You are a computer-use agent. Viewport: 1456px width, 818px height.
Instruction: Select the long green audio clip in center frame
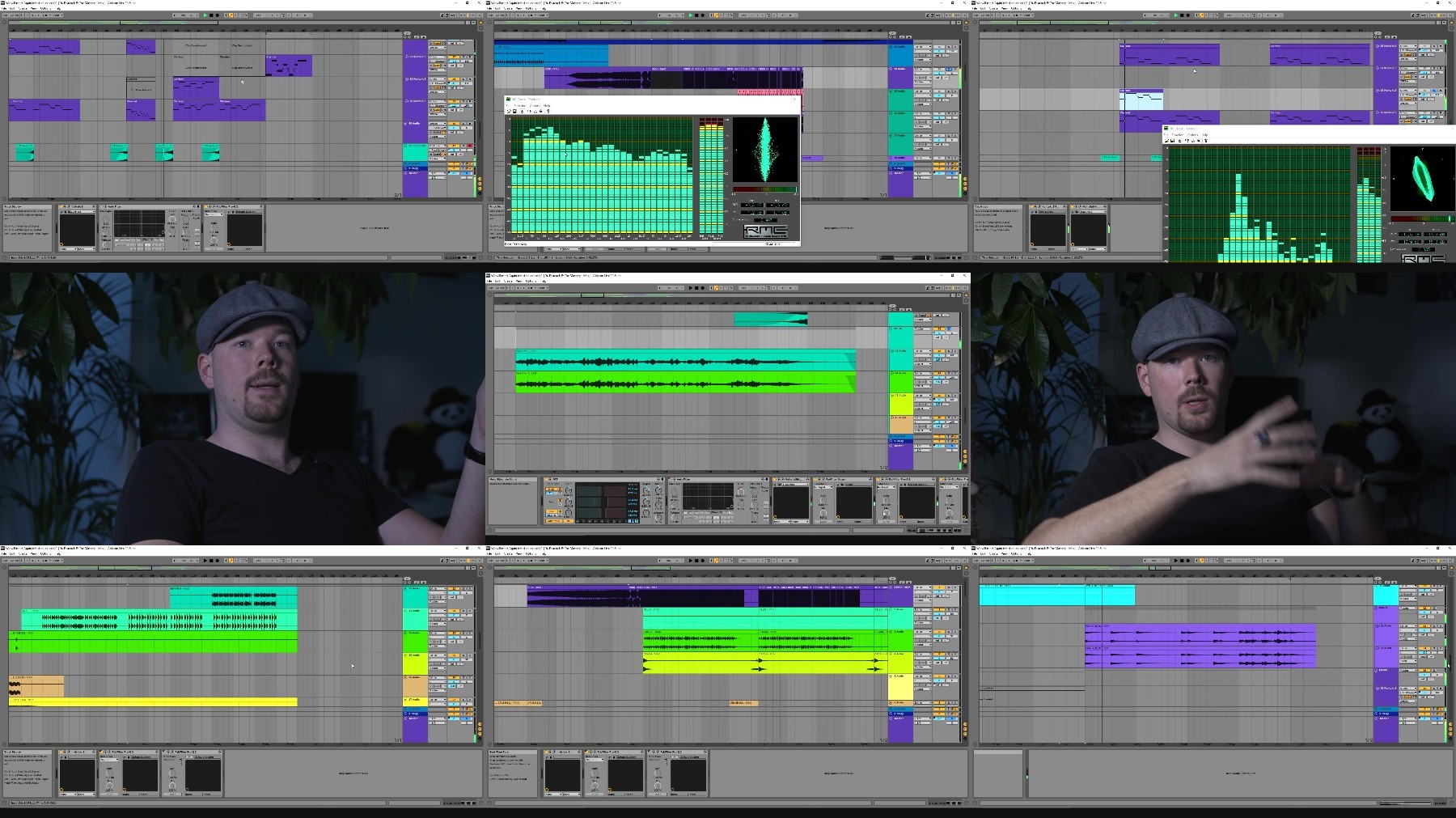[685, 382]
